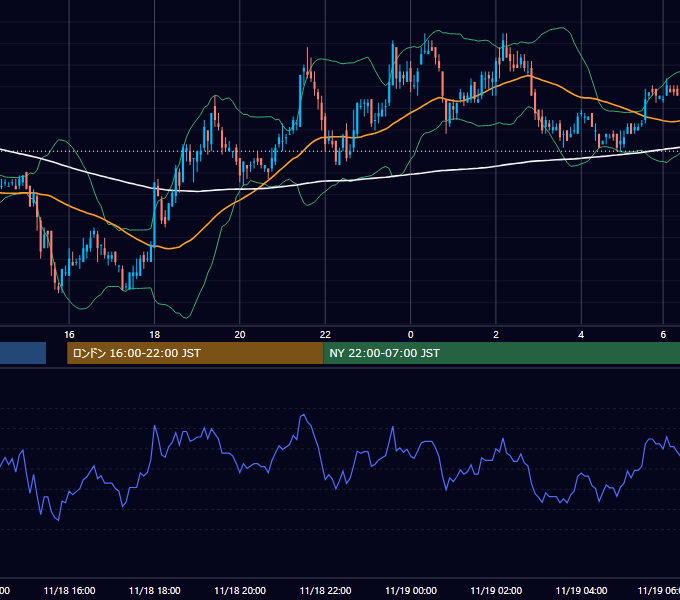Select the 22 hour label on the upper axis
The height and width of the screenshot is (600, 680).
point(325,335)
